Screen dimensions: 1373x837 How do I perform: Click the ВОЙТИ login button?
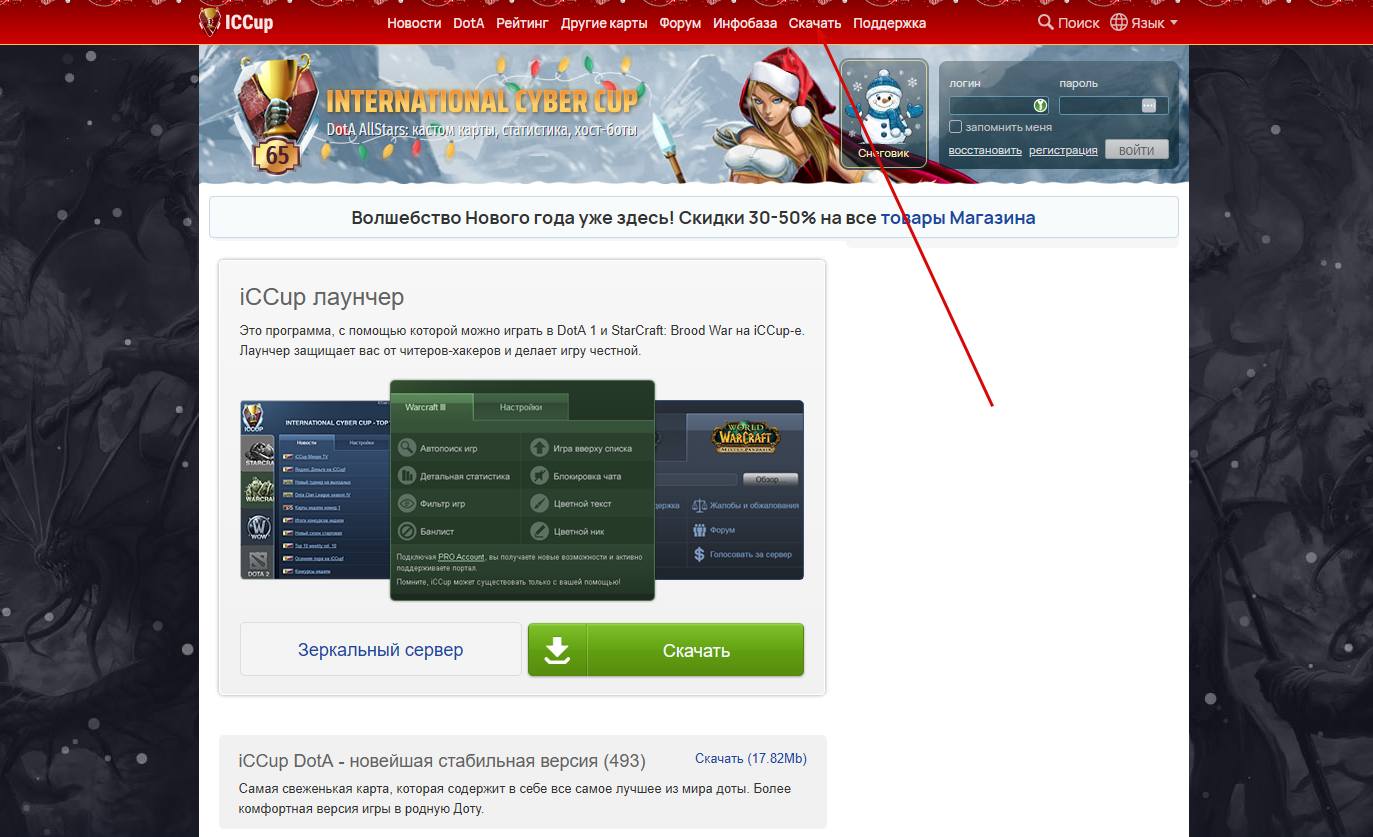1137,150
